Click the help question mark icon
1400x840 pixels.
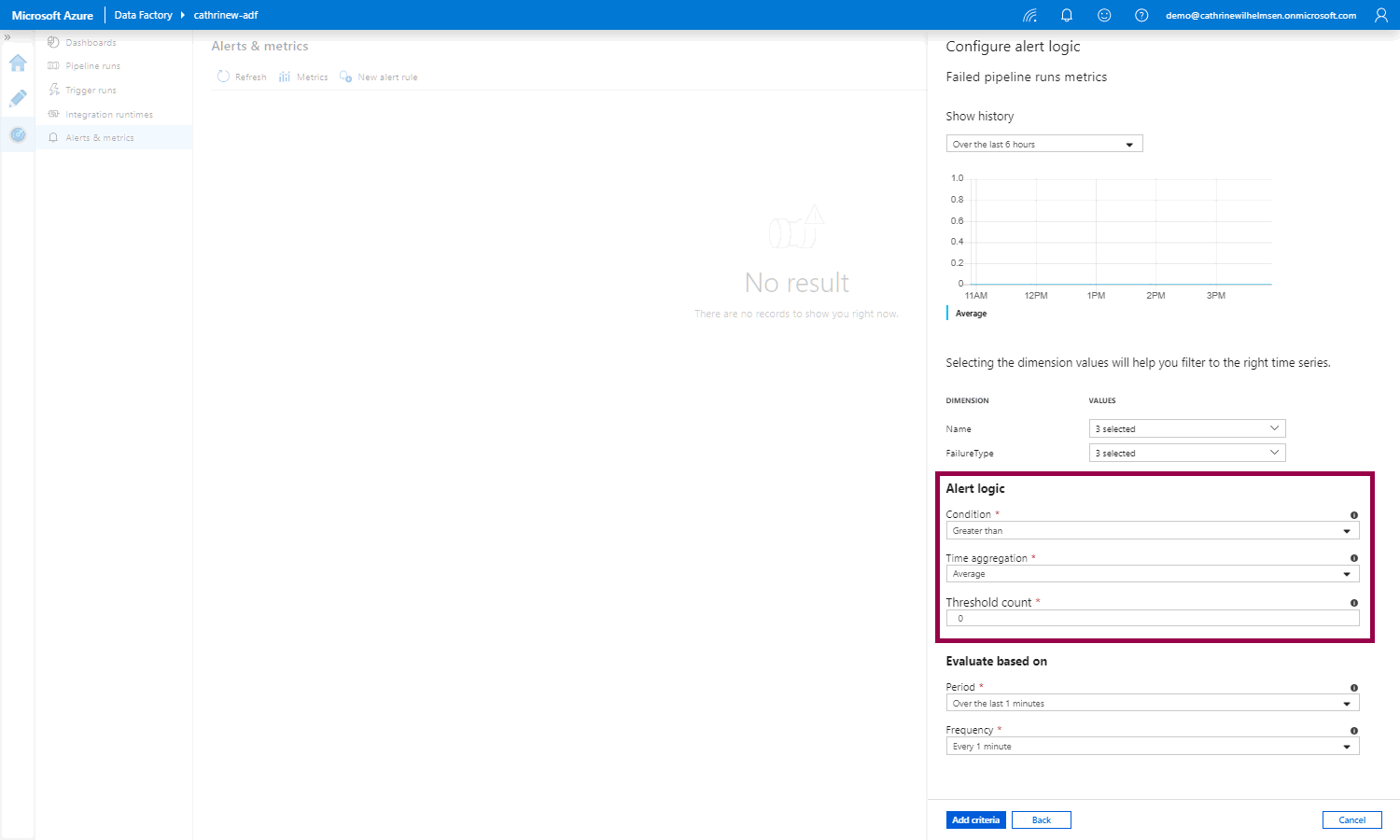pos(1141,15)
